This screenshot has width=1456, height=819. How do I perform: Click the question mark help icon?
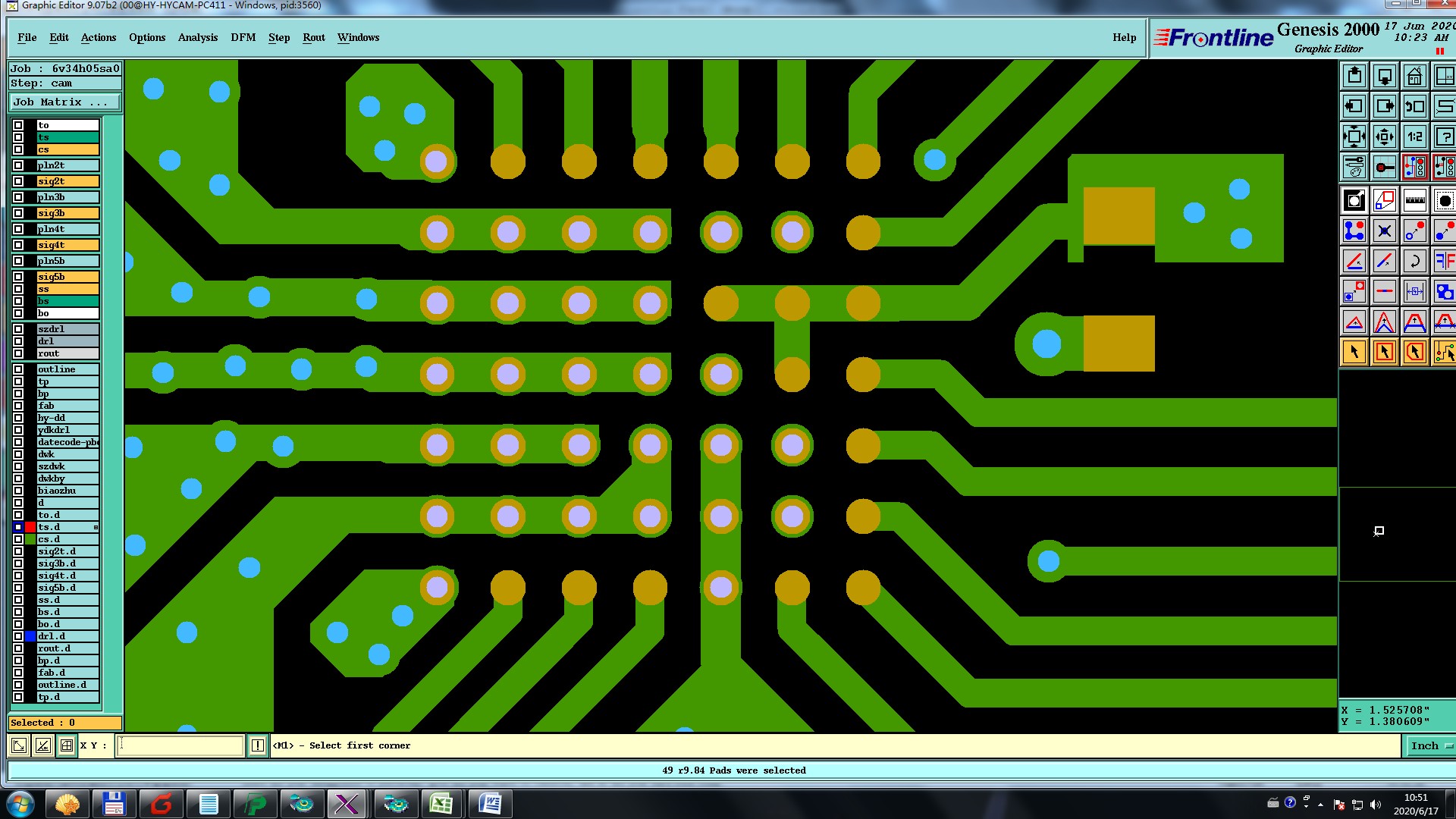[1444, 137]
